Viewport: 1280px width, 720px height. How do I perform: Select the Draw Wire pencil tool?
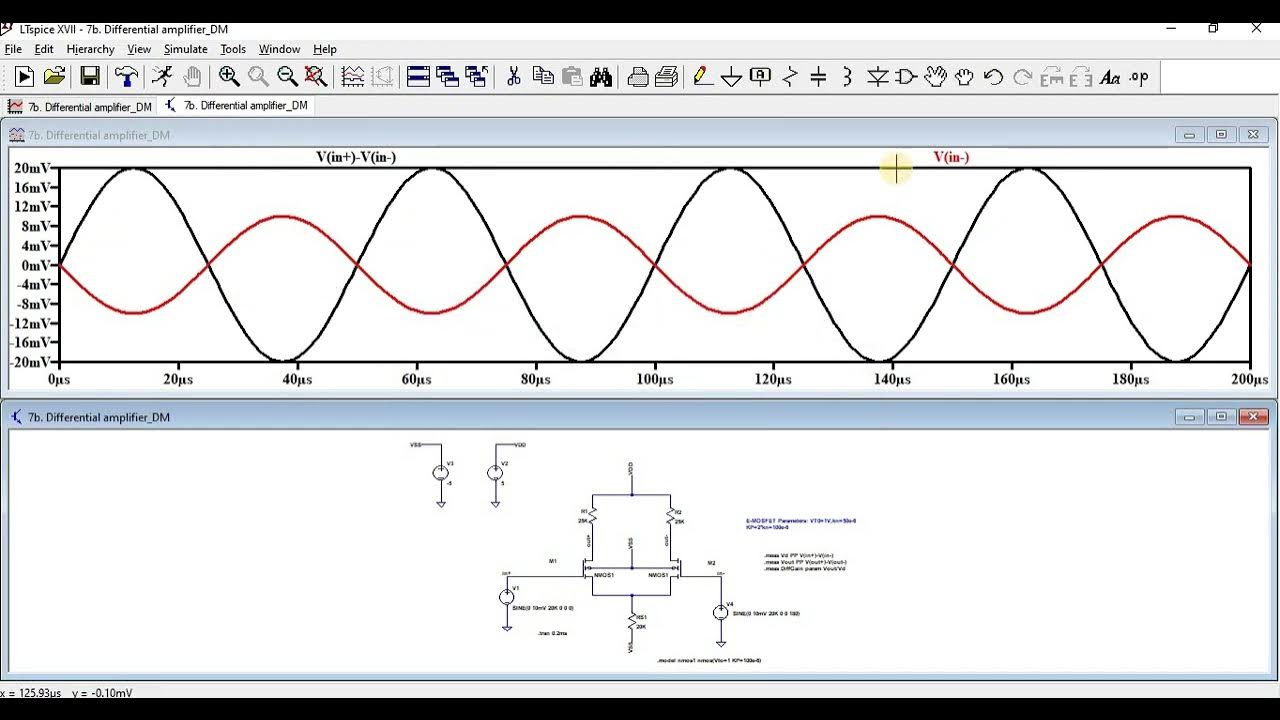[703, 76]
